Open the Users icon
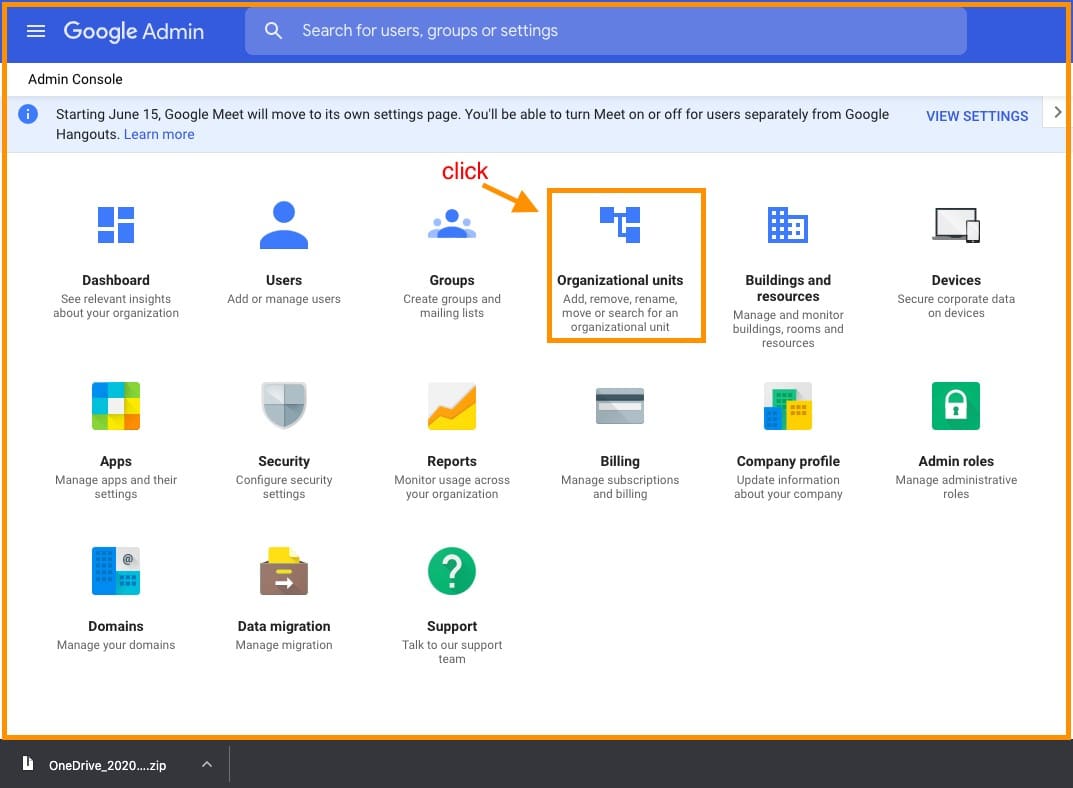The width and height of the screenshot is (1073, 788). [x=284, y=226]
